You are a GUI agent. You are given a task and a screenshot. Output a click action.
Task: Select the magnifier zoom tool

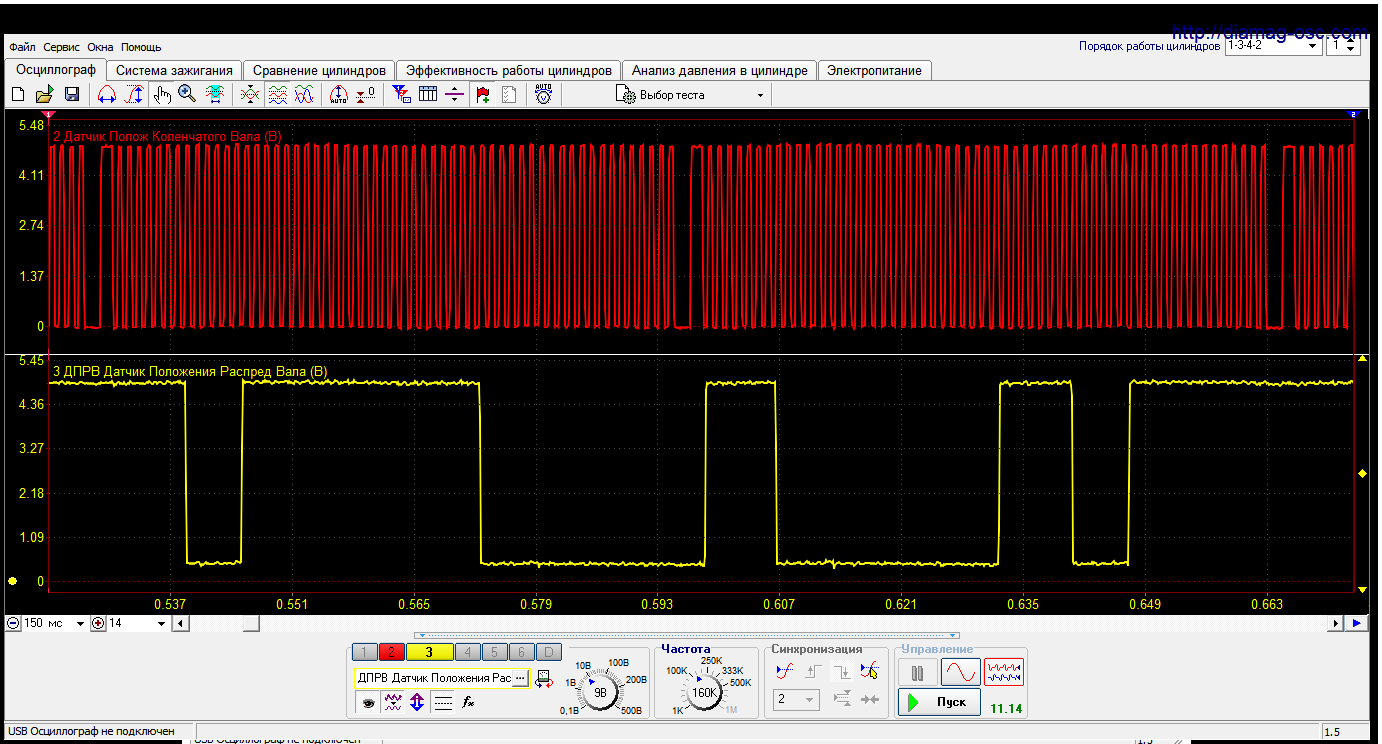click(187, 94)
